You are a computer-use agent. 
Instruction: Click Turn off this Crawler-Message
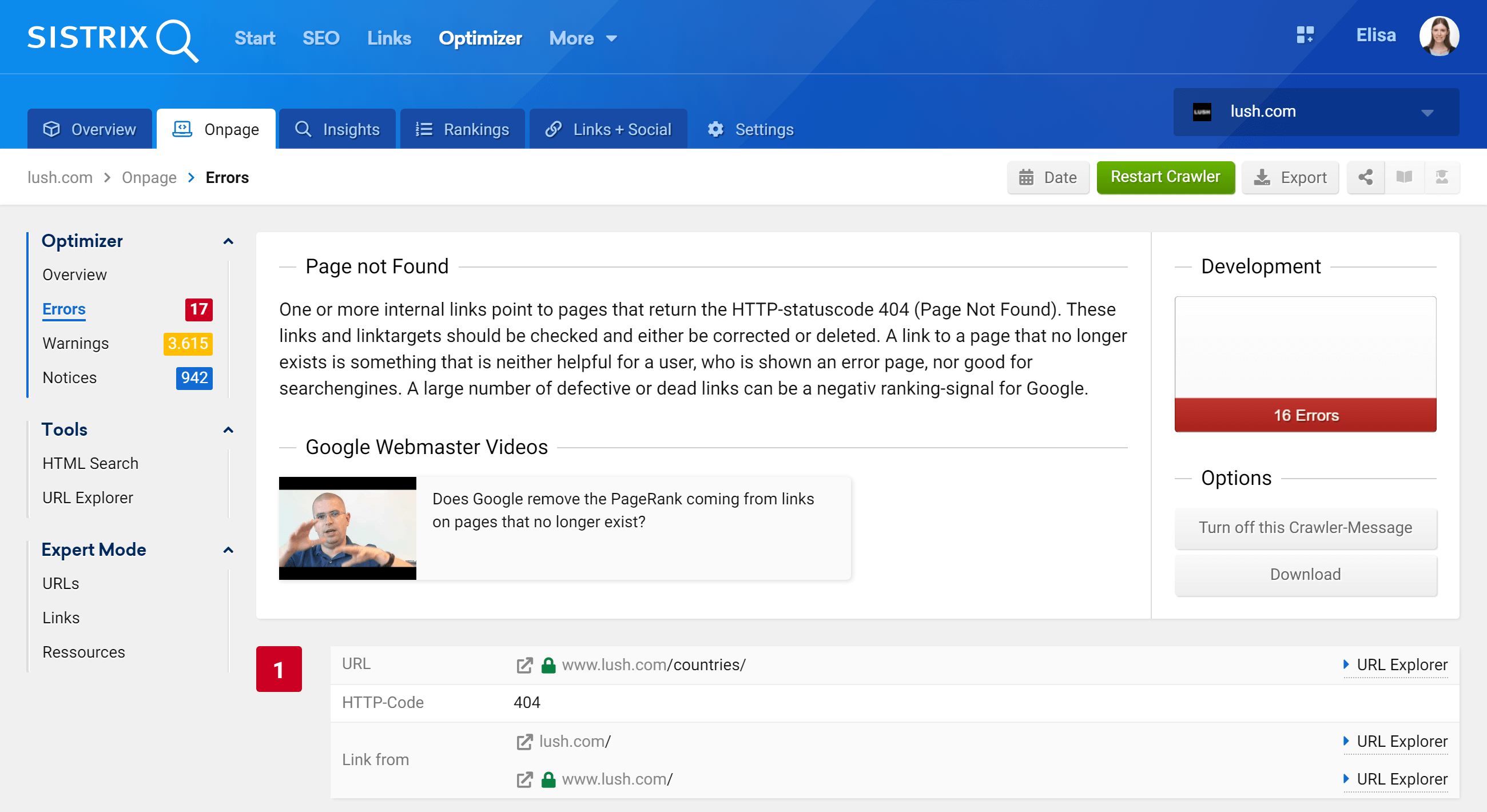click(x=1305, y=528)
